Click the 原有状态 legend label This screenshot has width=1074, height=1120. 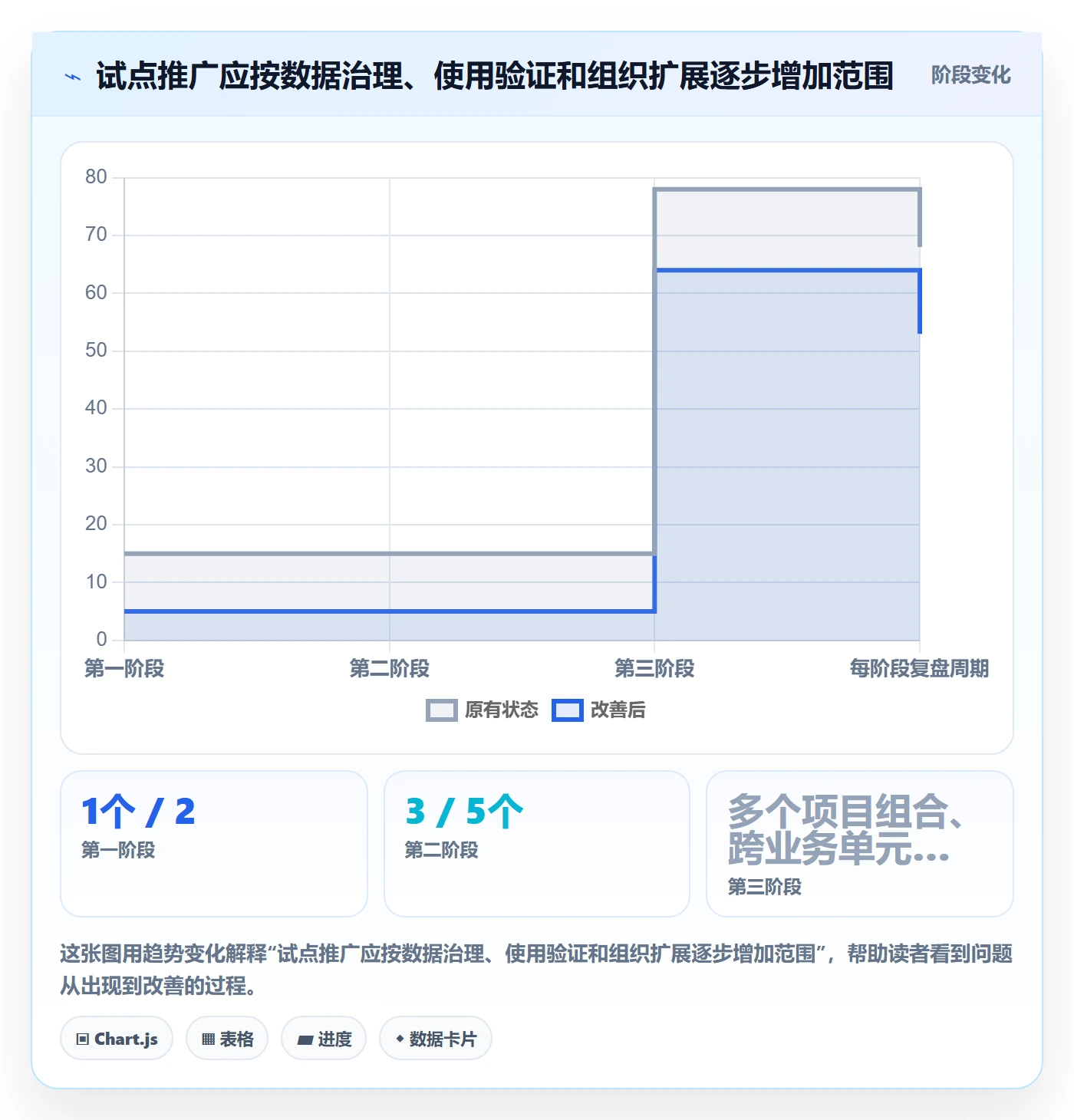[502, 710]
